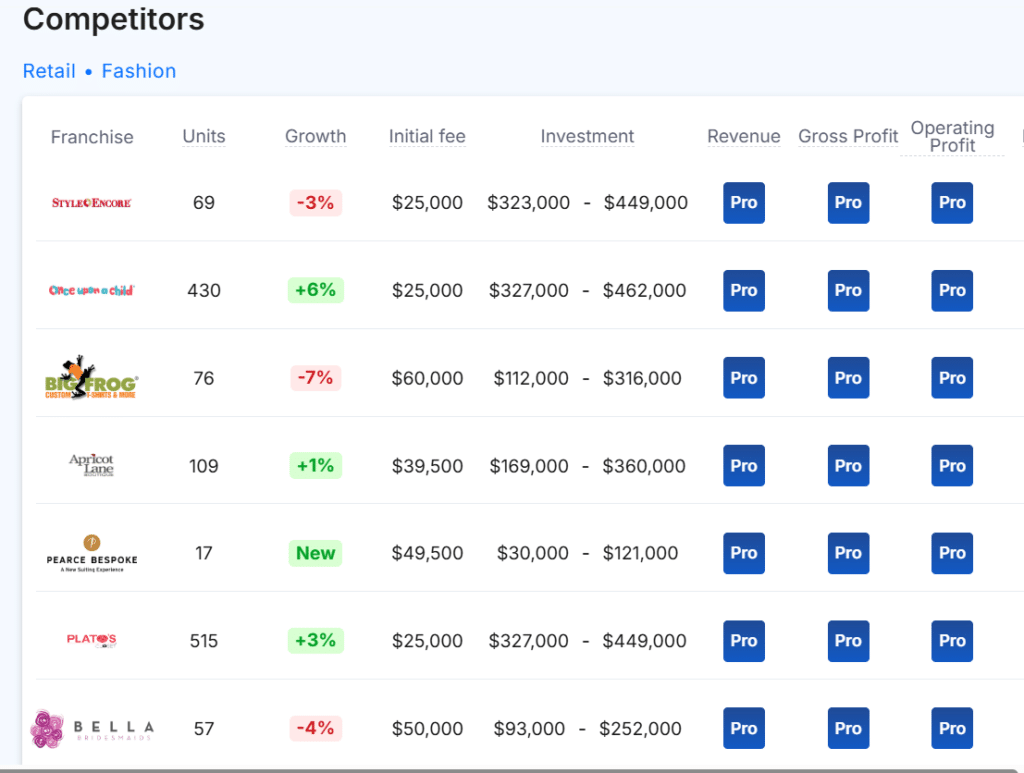The width and height of the screenshot is (1024, 773).
Task: Sort by the Investment column header
Action: tap(587, 136)
